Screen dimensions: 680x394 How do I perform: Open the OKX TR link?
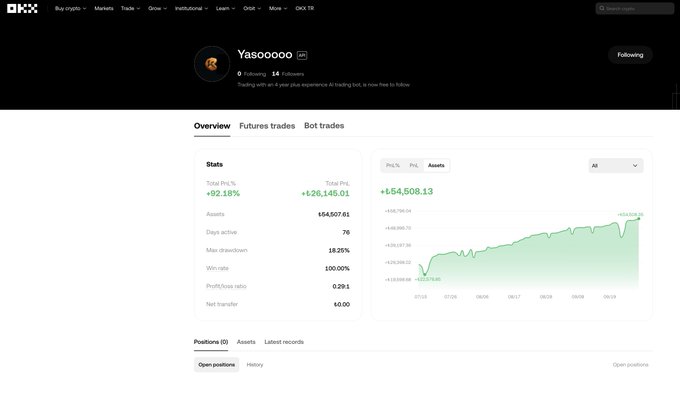pos(304,8)
